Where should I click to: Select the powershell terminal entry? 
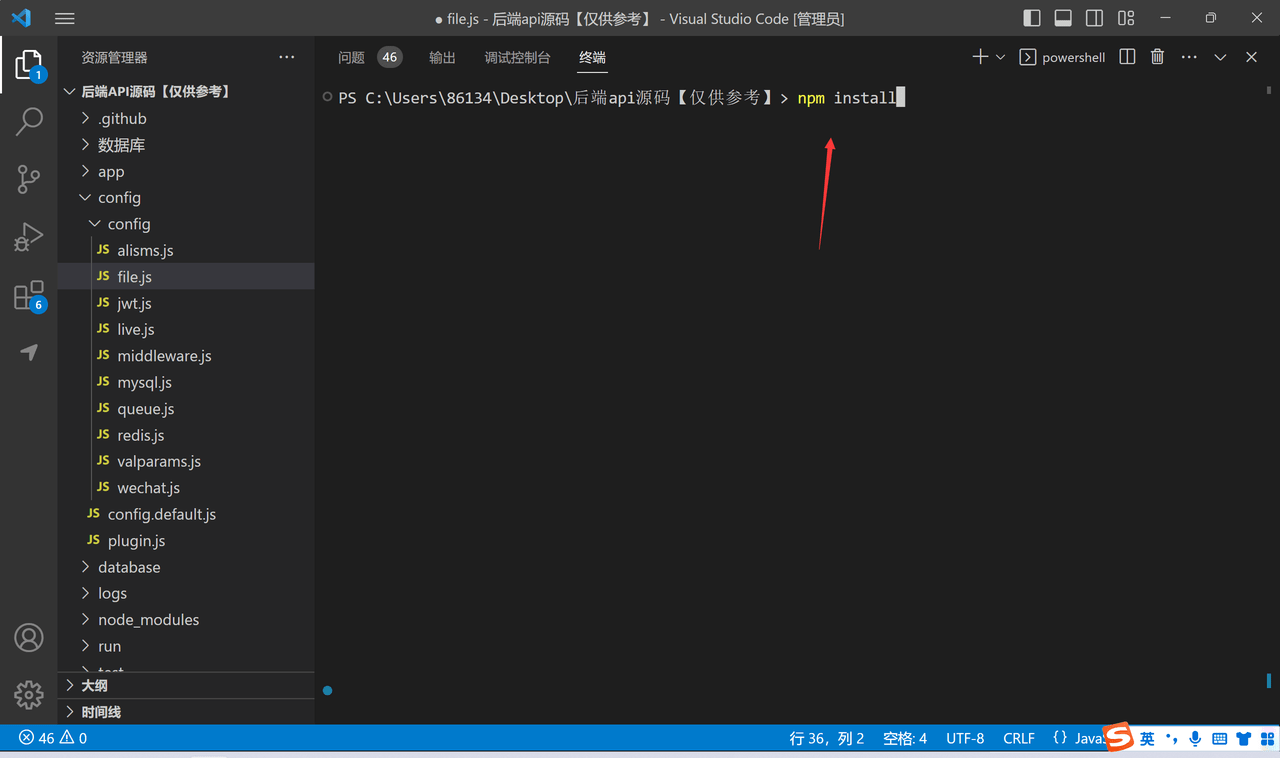[1062, 57]
